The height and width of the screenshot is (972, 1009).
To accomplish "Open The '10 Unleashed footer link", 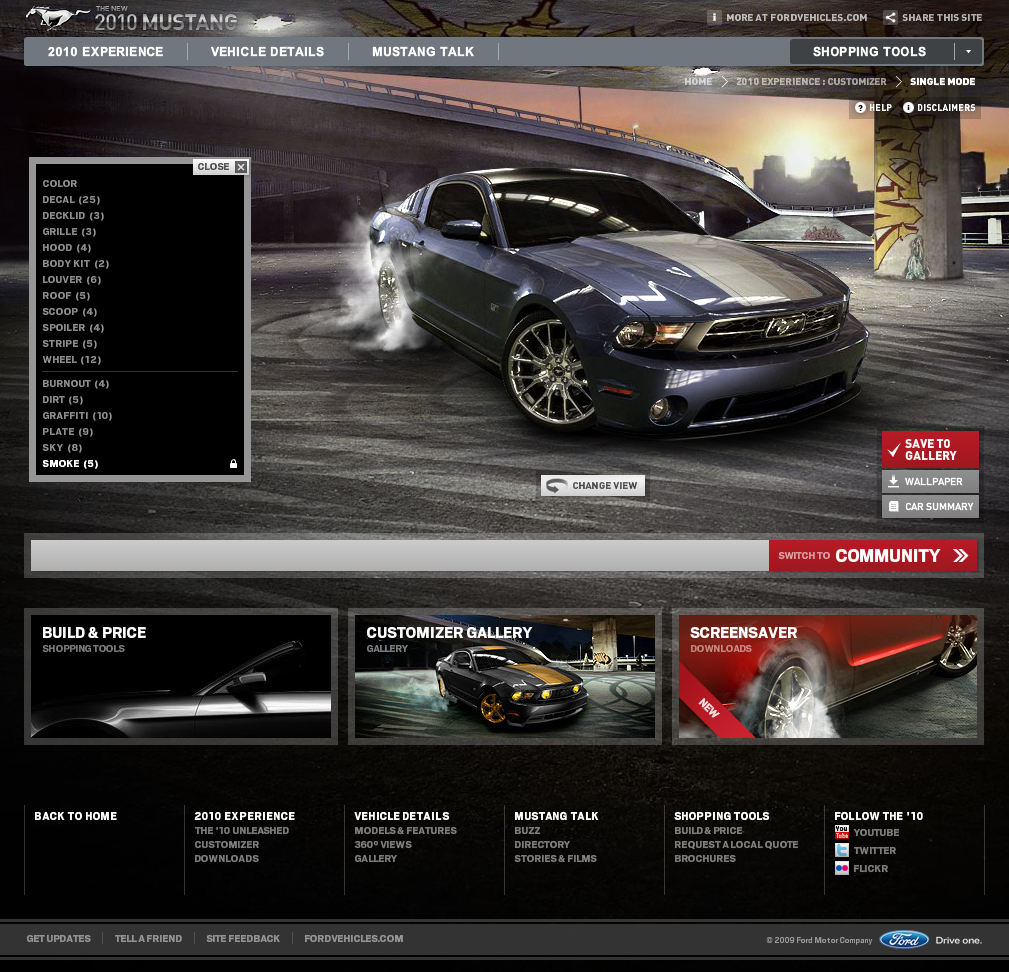I will point(242,831).
